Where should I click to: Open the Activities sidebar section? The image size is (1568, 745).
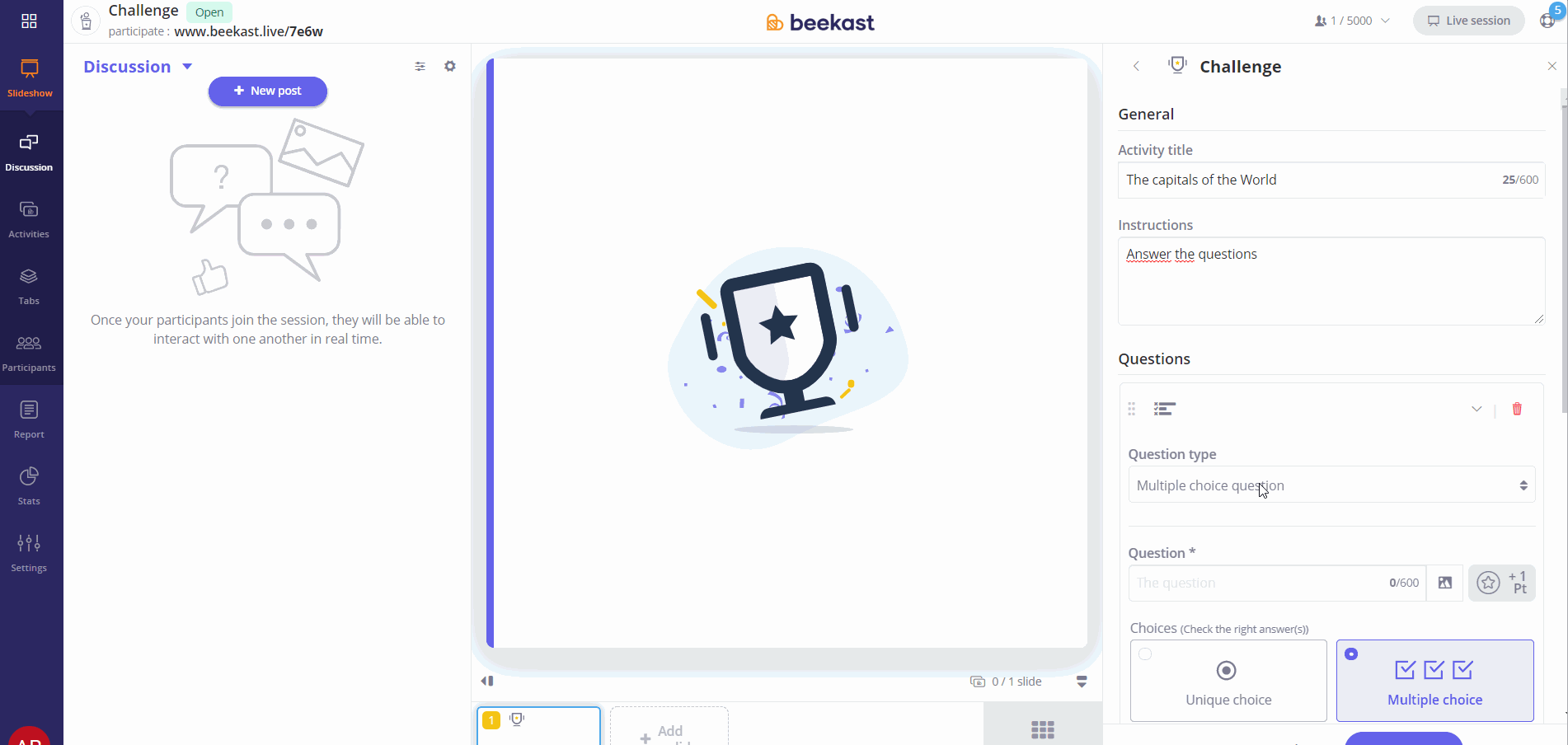click(x=29, y=220)
